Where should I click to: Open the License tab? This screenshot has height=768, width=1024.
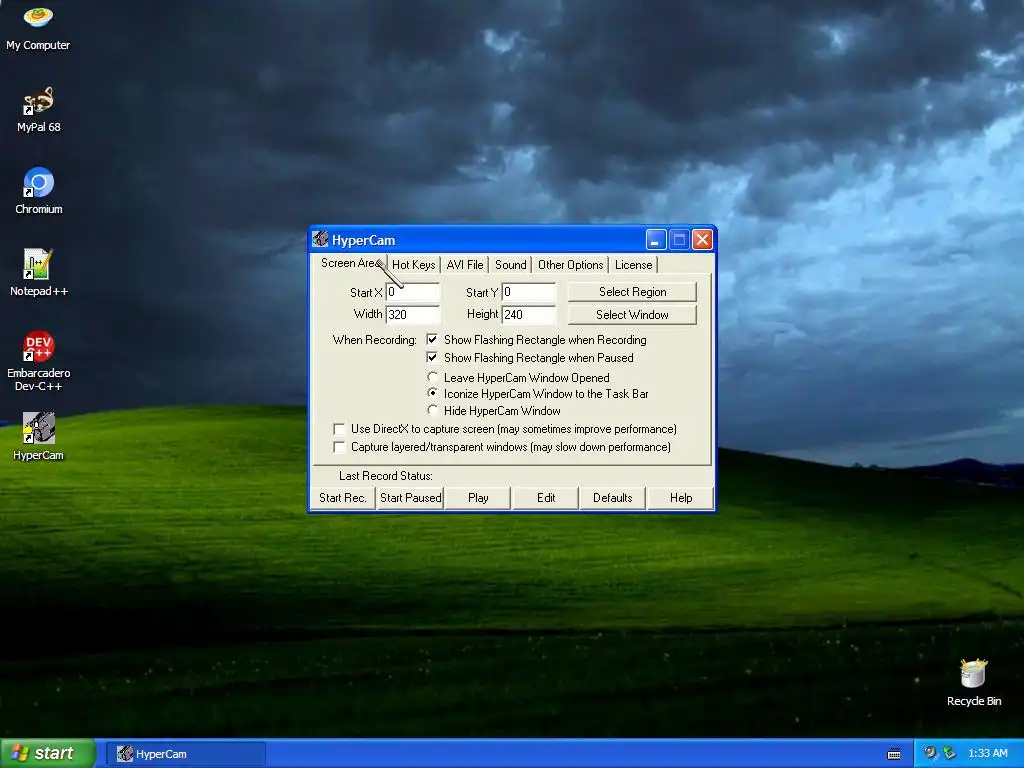point(633,264)
